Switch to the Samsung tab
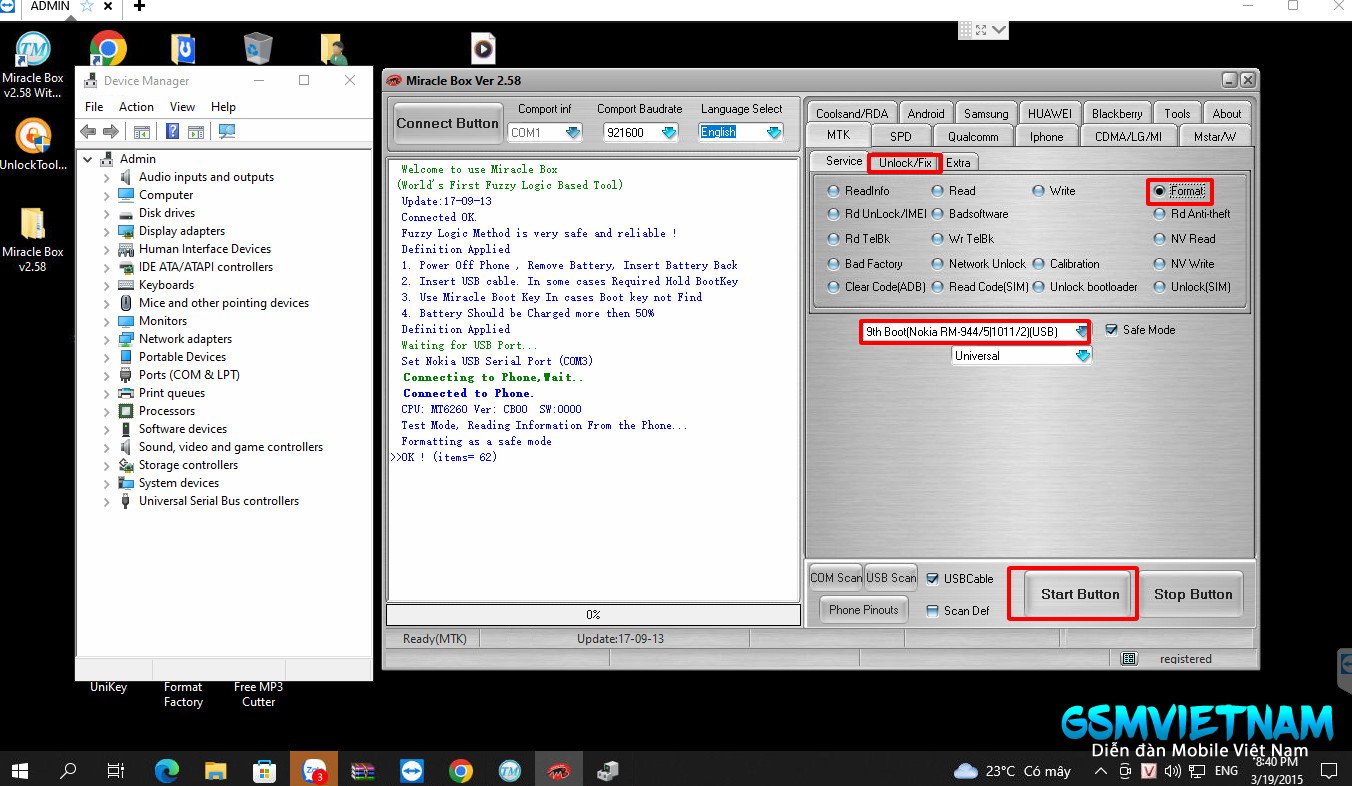This screenshot has height=786, width=1352. (x=986, y=113)
